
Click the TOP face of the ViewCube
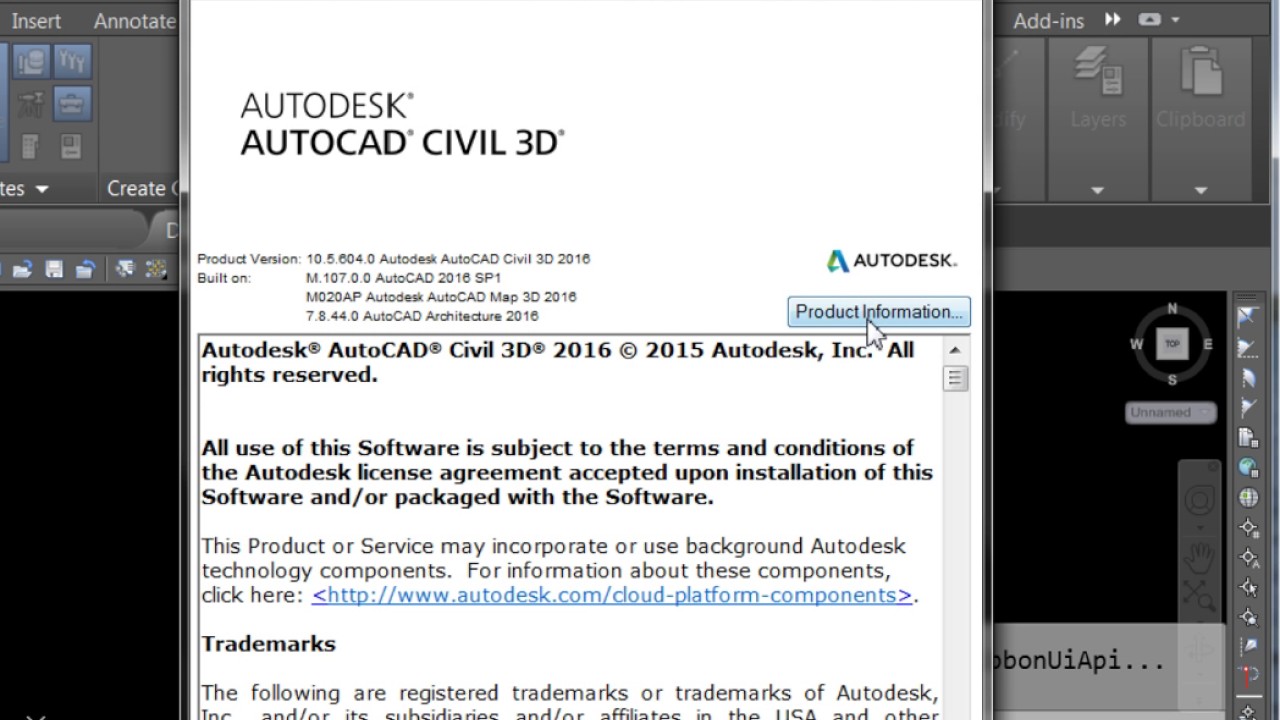pyautogui.click(x=1172, y=344)
